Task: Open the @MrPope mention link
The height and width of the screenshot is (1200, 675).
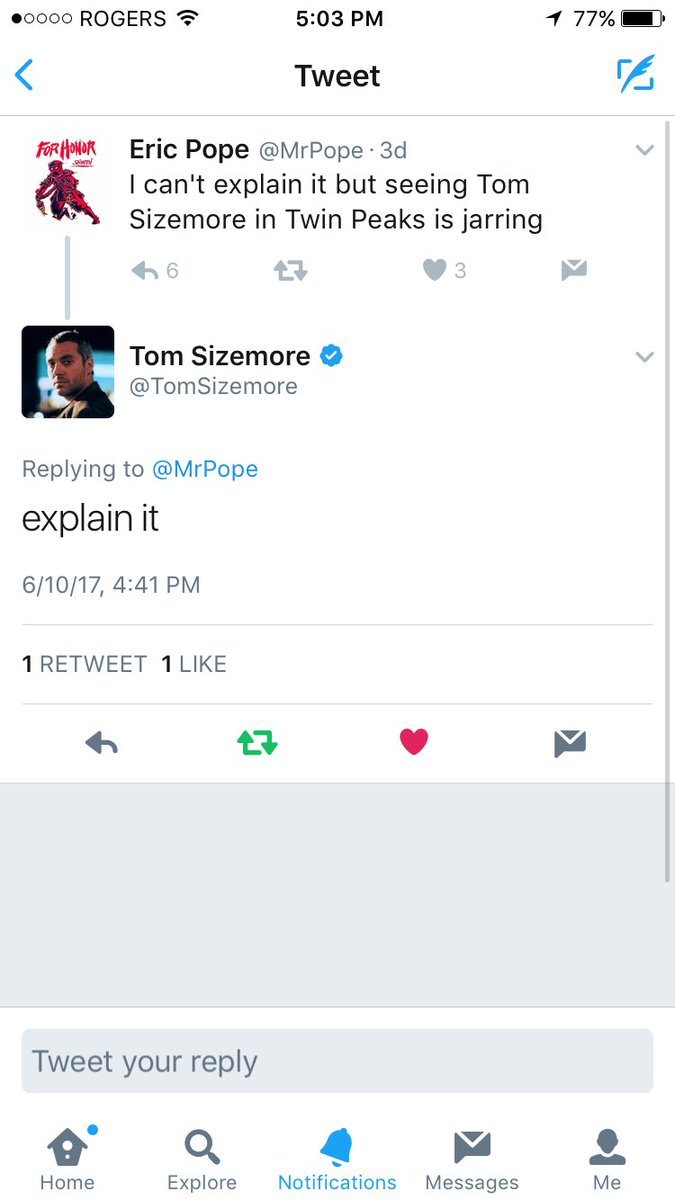Action: pos(204,469)
